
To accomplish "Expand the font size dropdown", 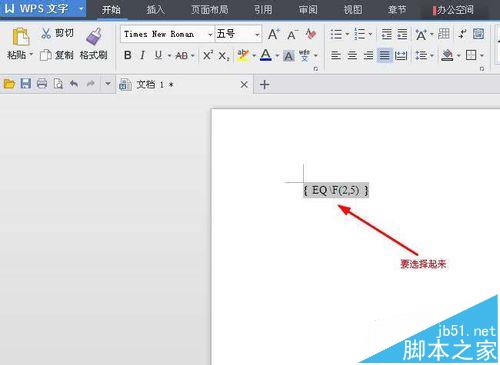I will pyautogui.click(x=257, y=34).
